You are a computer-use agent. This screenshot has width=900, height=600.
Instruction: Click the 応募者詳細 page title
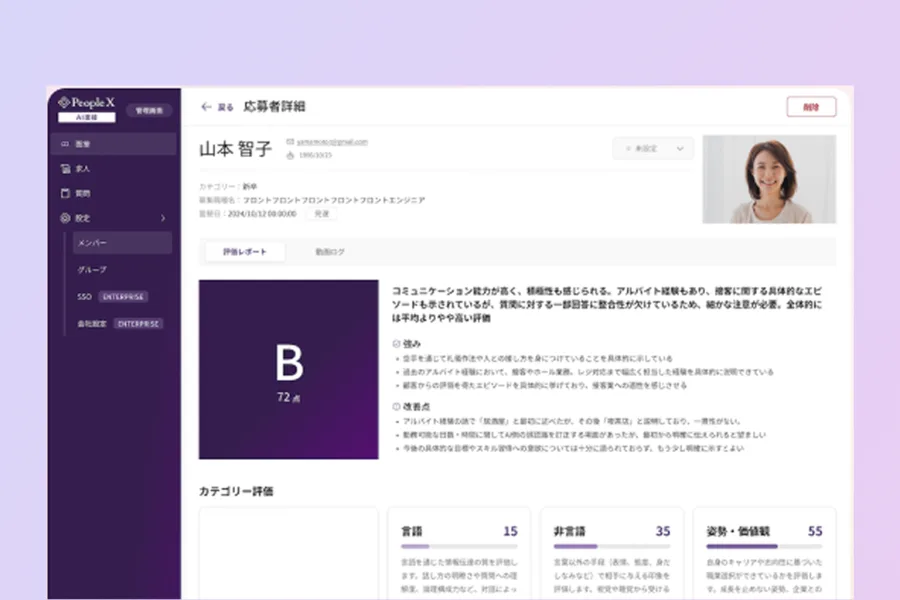pos(274,107)
